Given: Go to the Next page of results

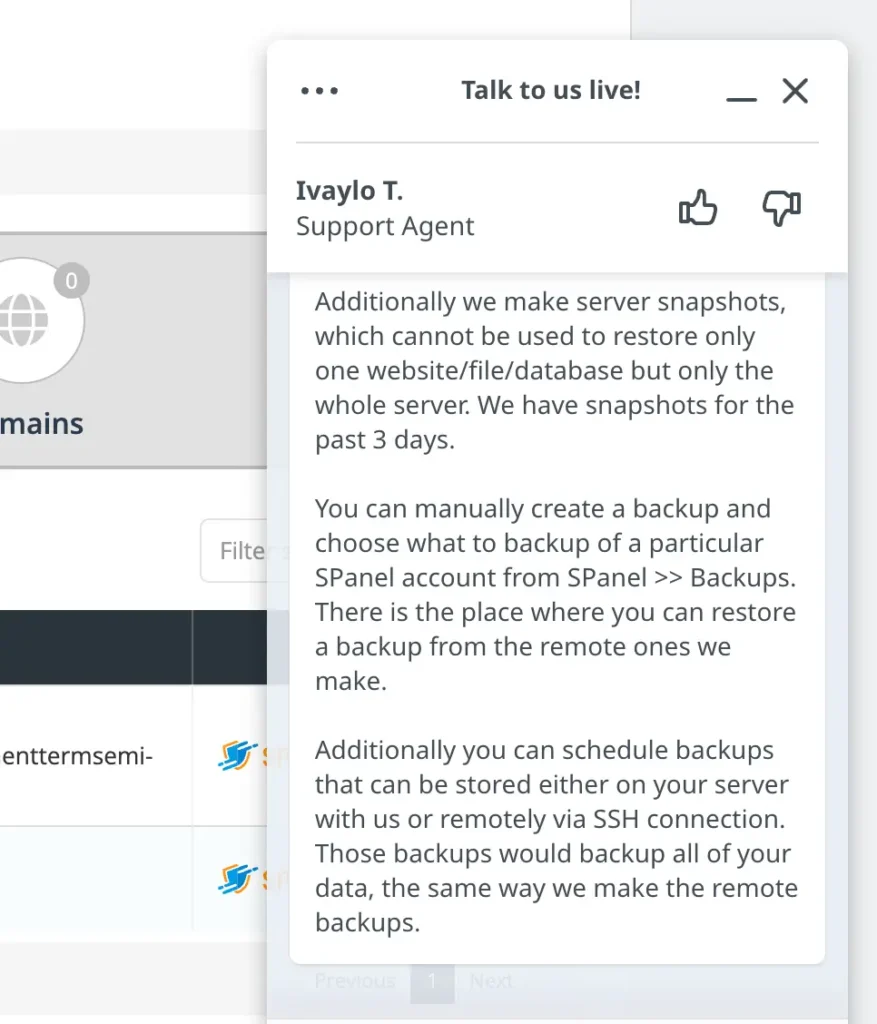Looking at the screenshot, I should 490,981.
